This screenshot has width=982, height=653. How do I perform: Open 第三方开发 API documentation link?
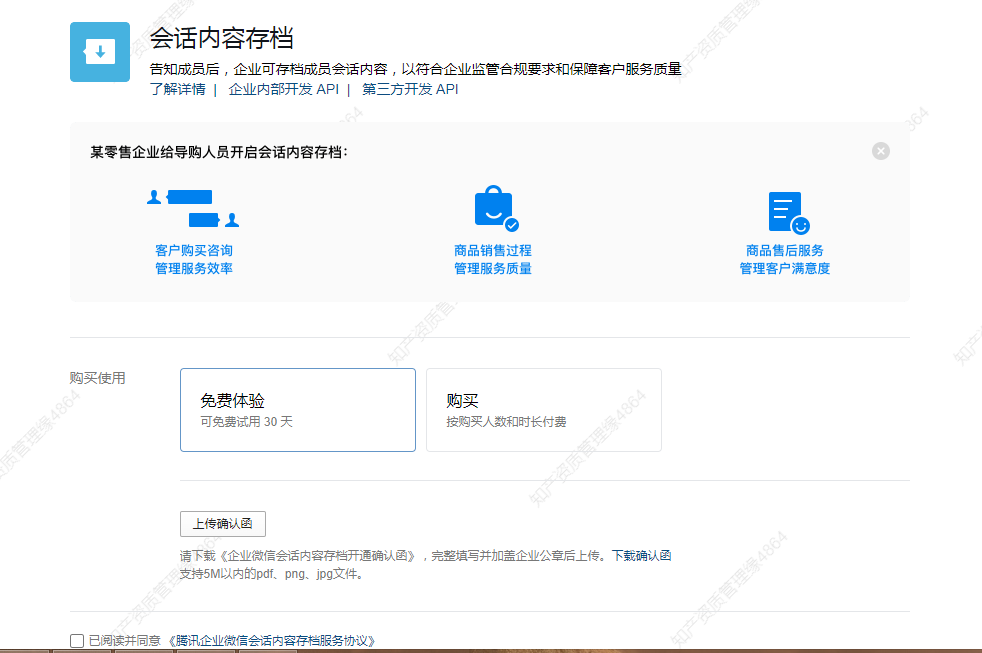[410, 89]
